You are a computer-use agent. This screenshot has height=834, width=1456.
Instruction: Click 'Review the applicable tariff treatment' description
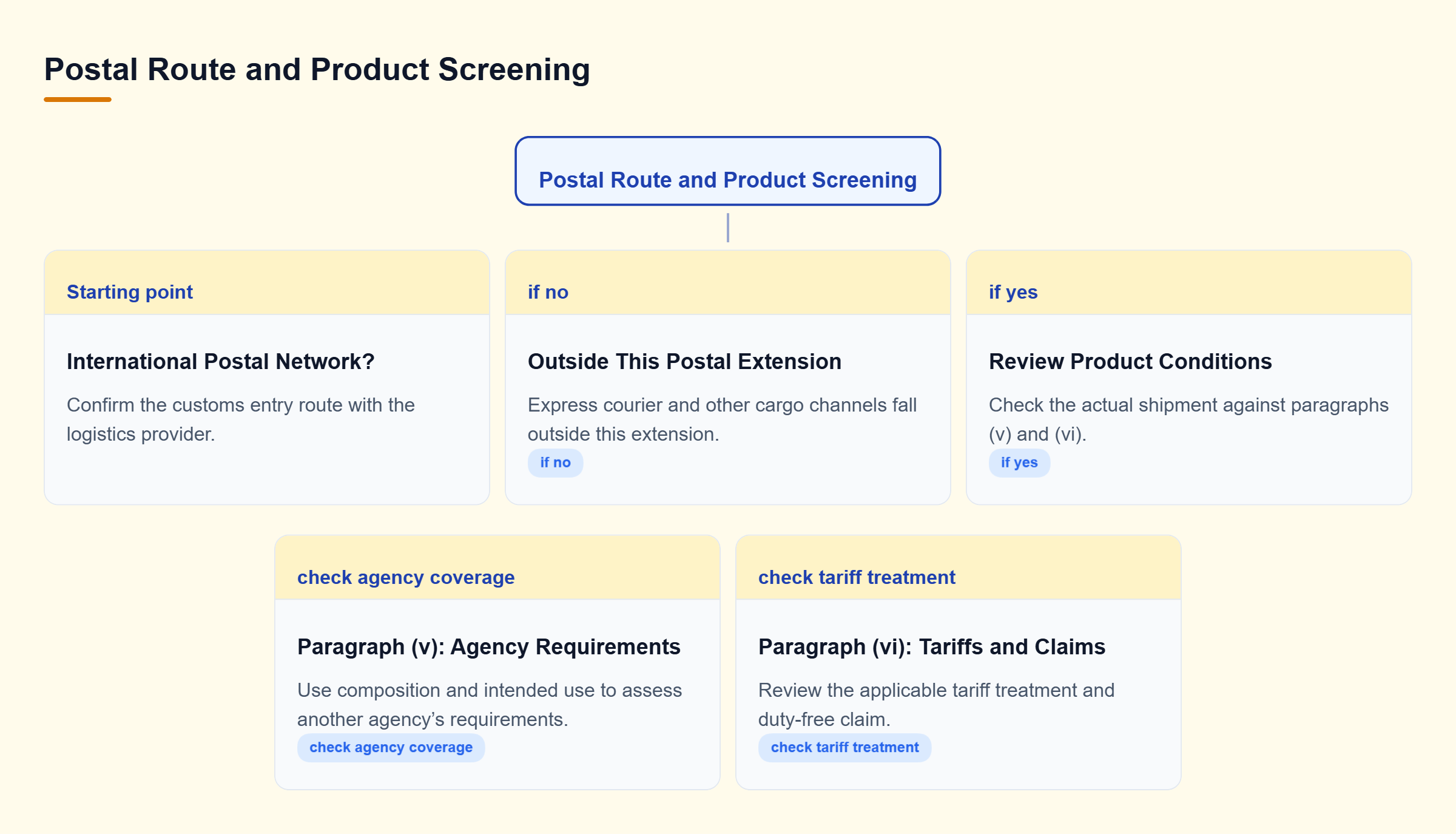coord(936,705)
